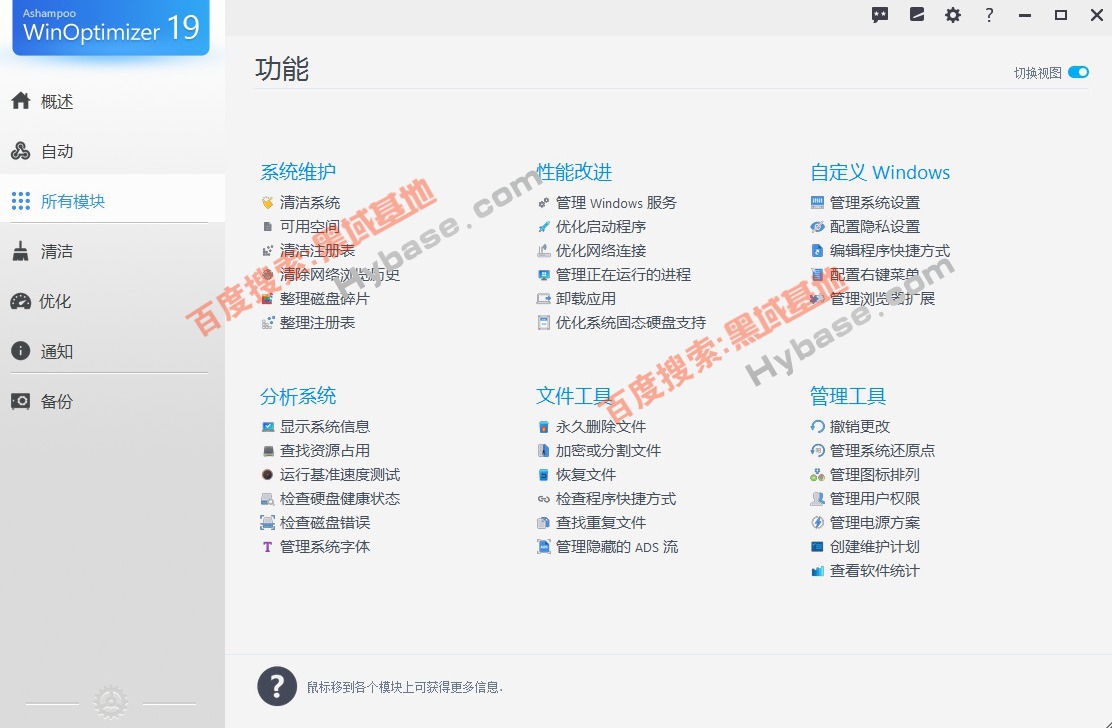1112x728 pixels.
Task: Click user icon beside 管理用户权限
Action: tap(817, 499)
